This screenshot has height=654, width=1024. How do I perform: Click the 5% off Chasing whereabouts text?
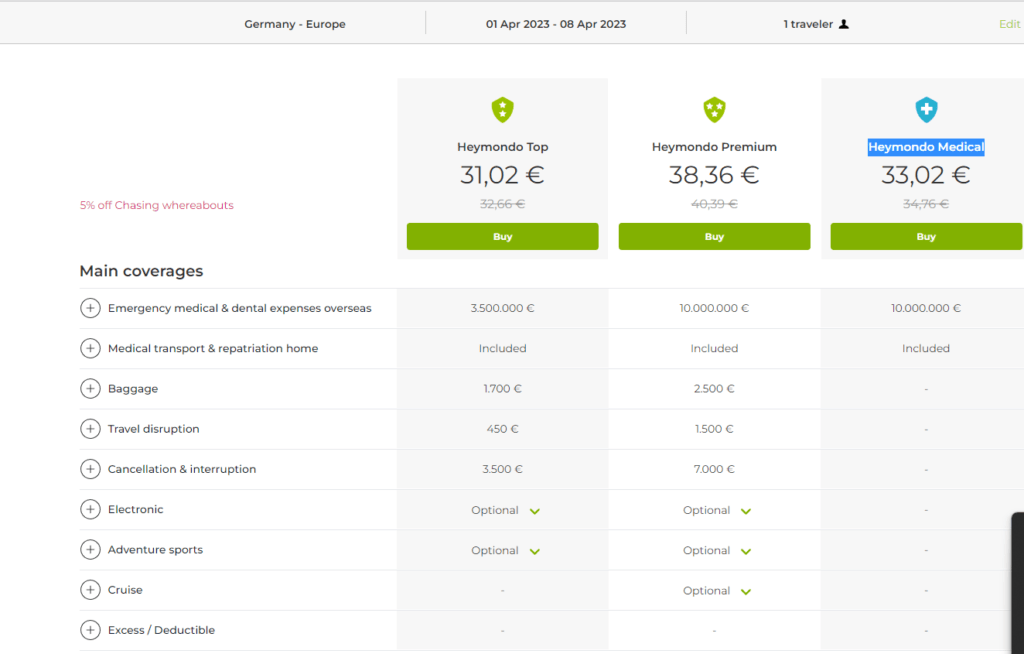pos(157,205)
